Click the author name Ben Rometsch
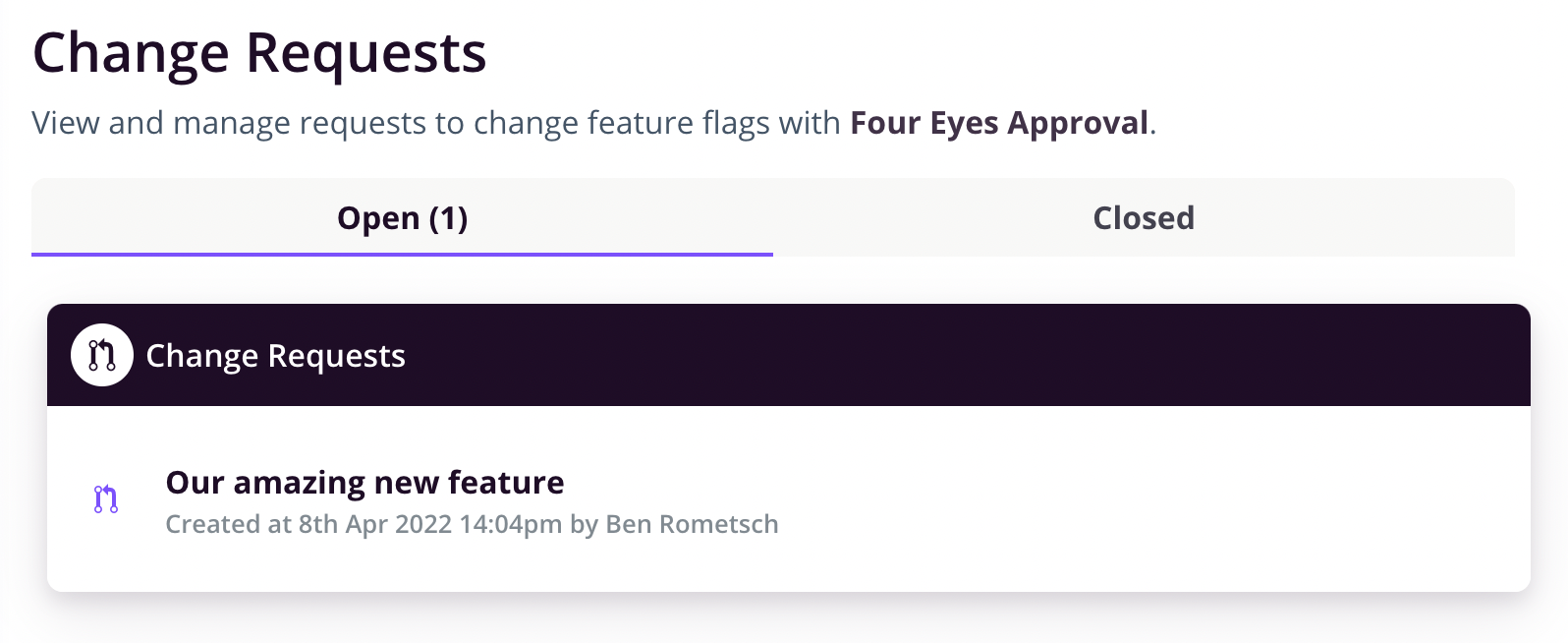 pyautogui.click(x=692, y=524)
